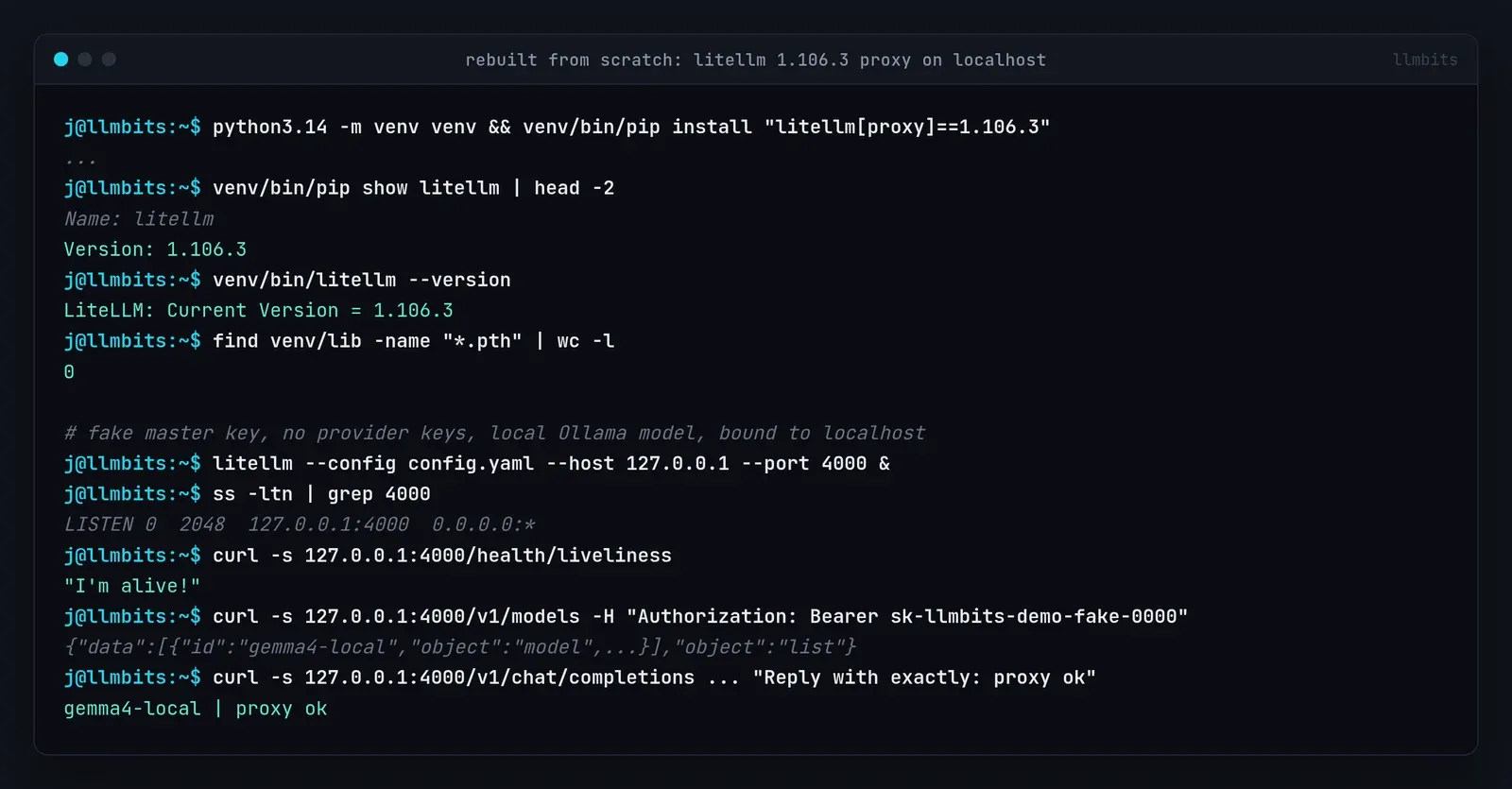
Task: Click the "I'm alive!" response line
Action: tap(132, 586)
